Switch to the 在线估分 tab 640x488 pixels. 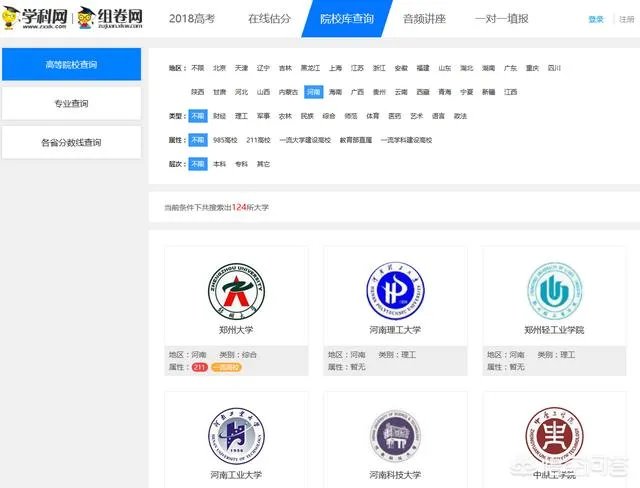[269, 19]
